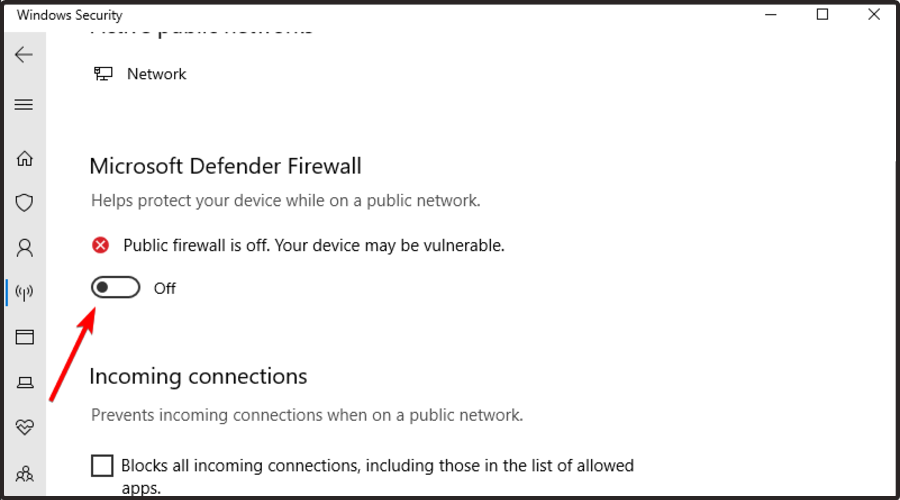900x500 pixels.
Task: Check the Blocks all incoming connections box
Action: click(102, 466)
